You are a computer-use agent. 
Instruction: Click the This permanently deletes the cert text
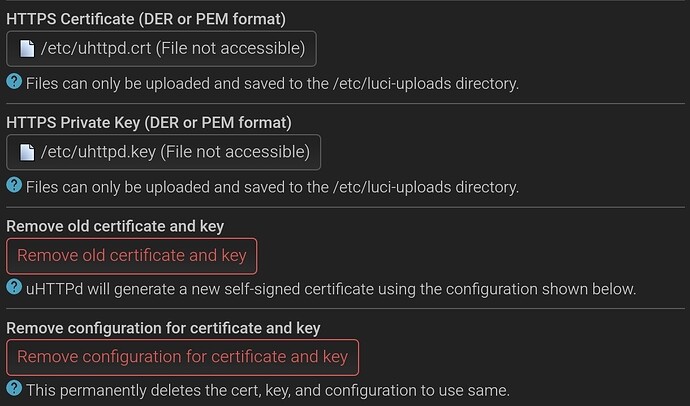click(x=267, y=389)
